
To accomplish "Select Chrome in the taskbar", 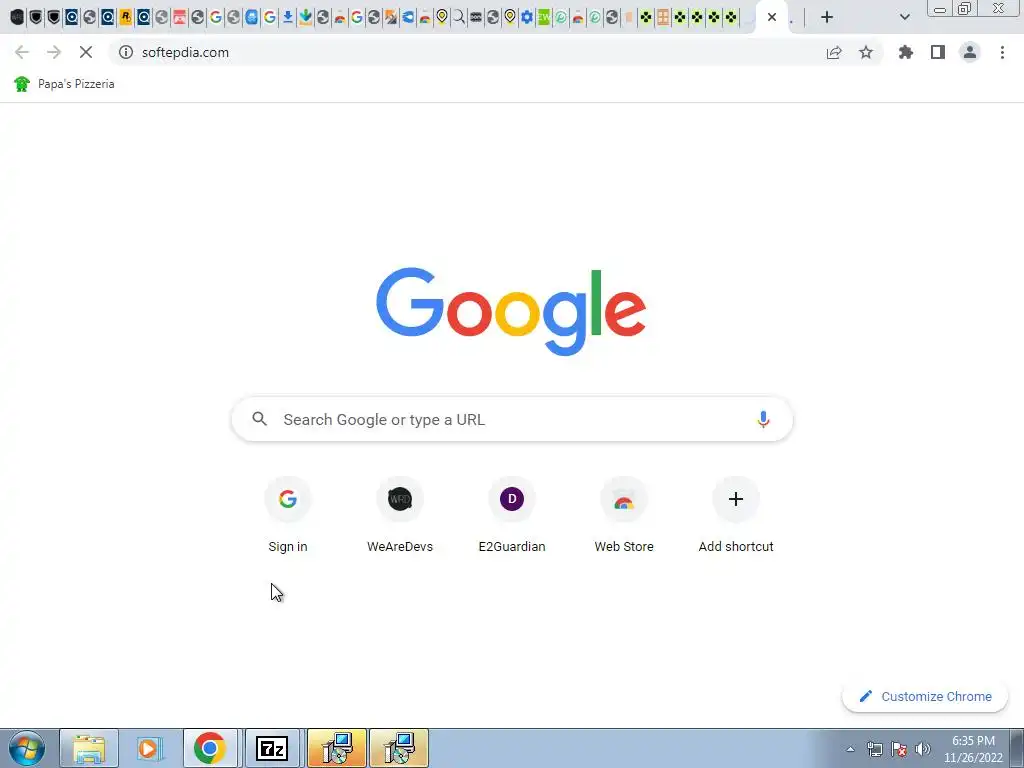I will click(210, 748).
